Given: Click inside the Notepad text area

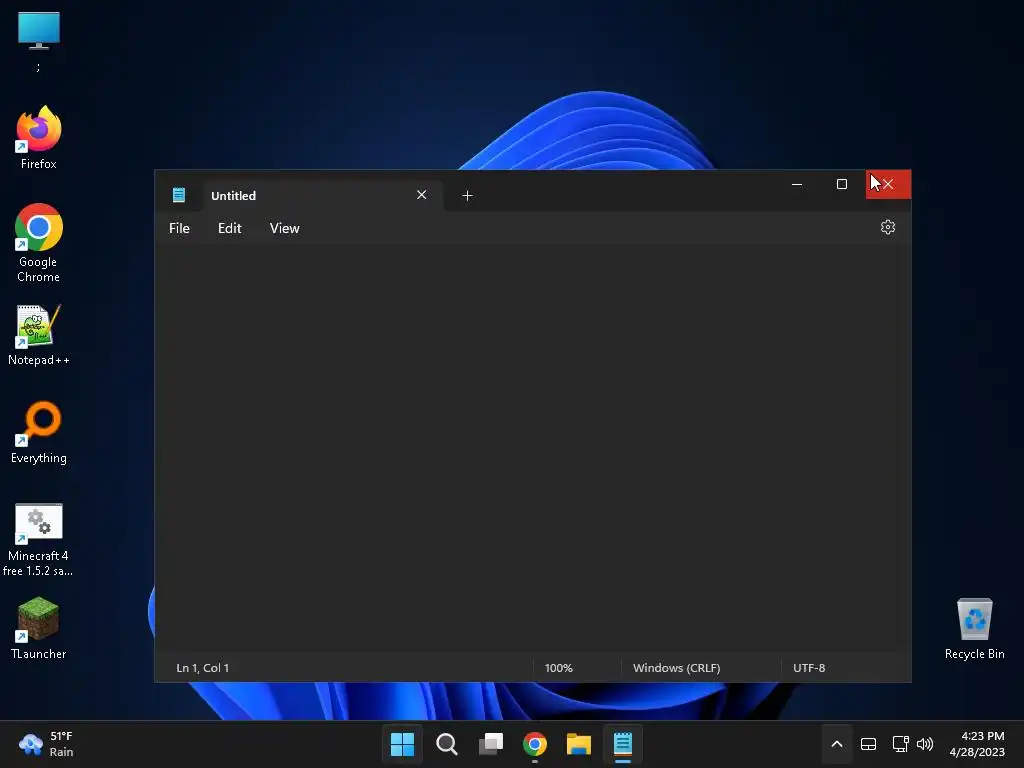Looking at the screenshot, I should [532, 447].
